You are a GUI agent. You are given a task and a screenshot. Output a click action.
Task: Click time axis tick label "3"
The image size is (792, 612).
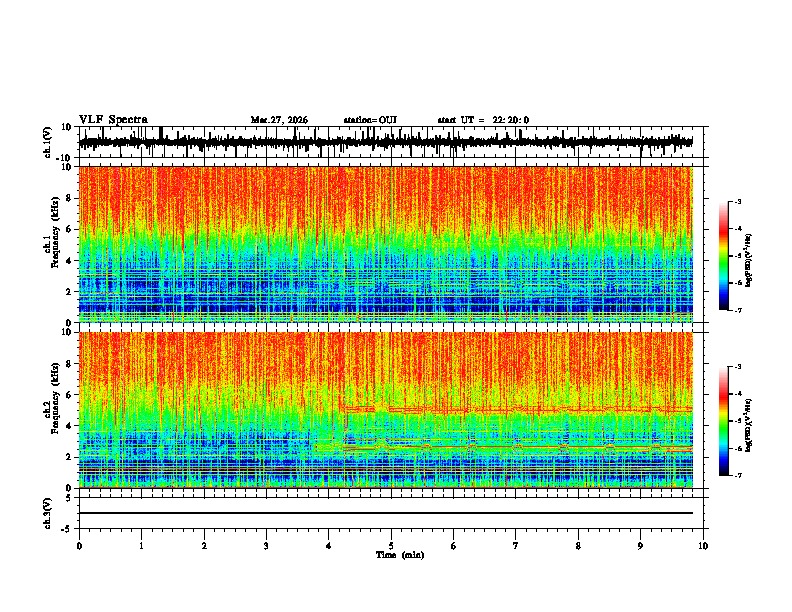266,546
